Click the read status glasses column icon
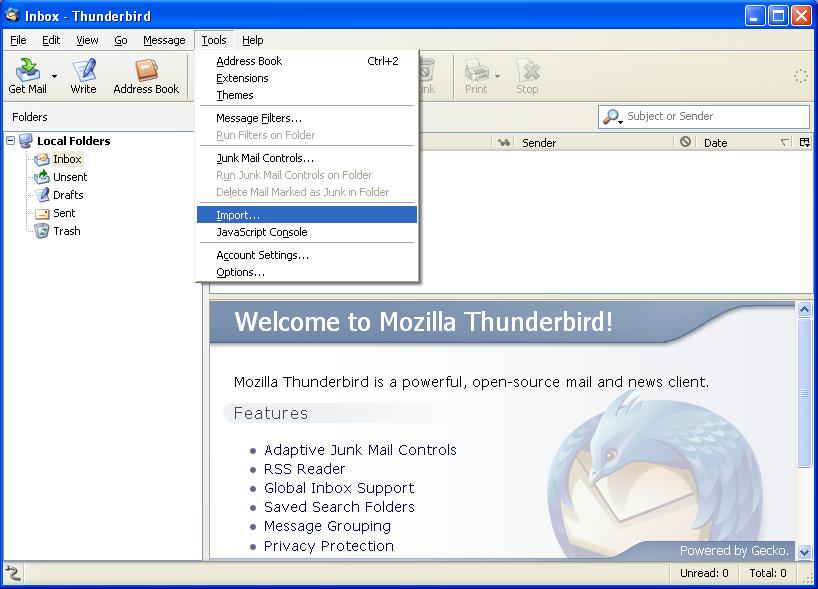The image size is (818, 589). tap(503, 142)
